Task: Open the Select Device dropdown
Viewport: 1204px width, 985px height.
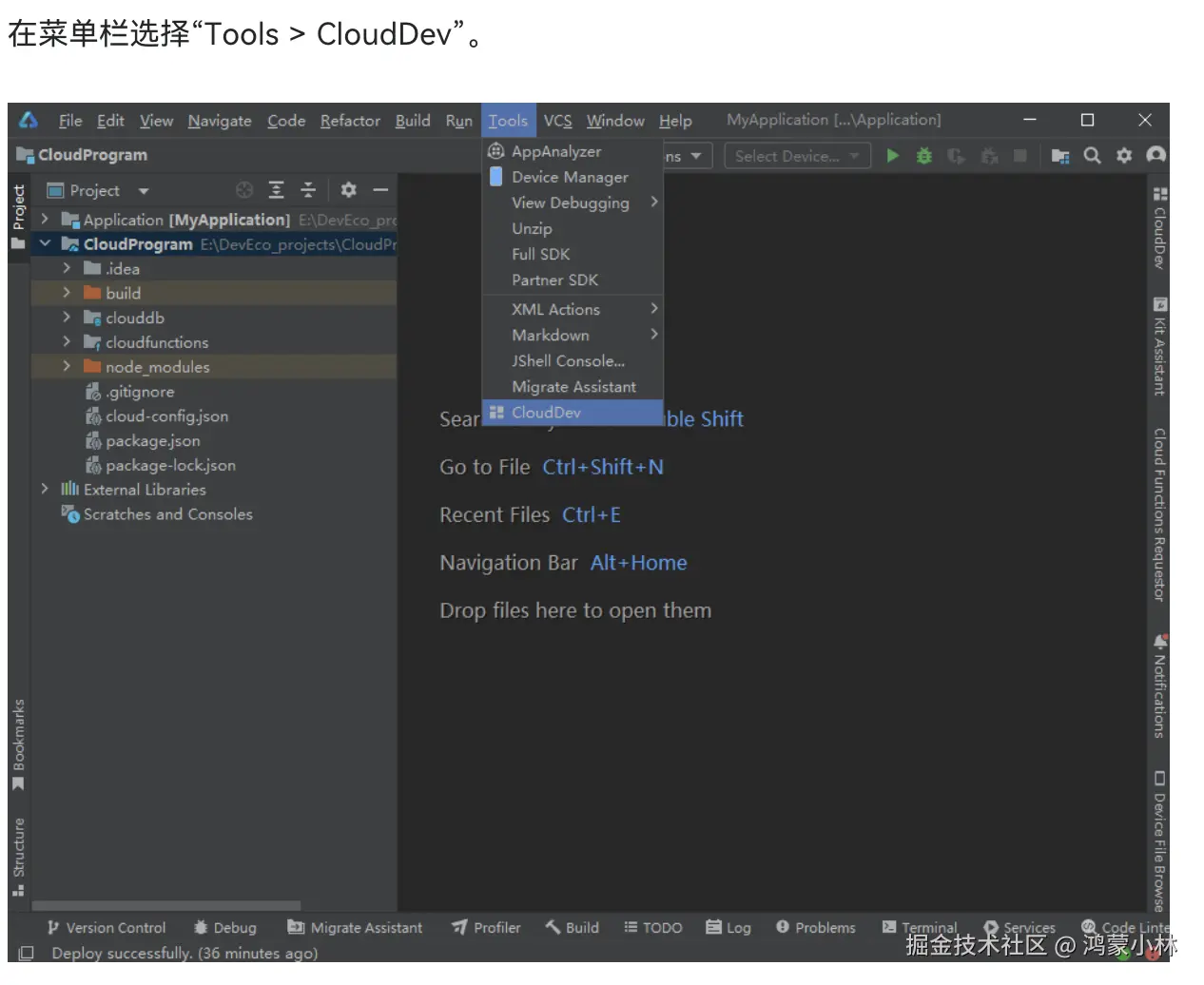Action: pyautogui.click(x=797, y=156)
